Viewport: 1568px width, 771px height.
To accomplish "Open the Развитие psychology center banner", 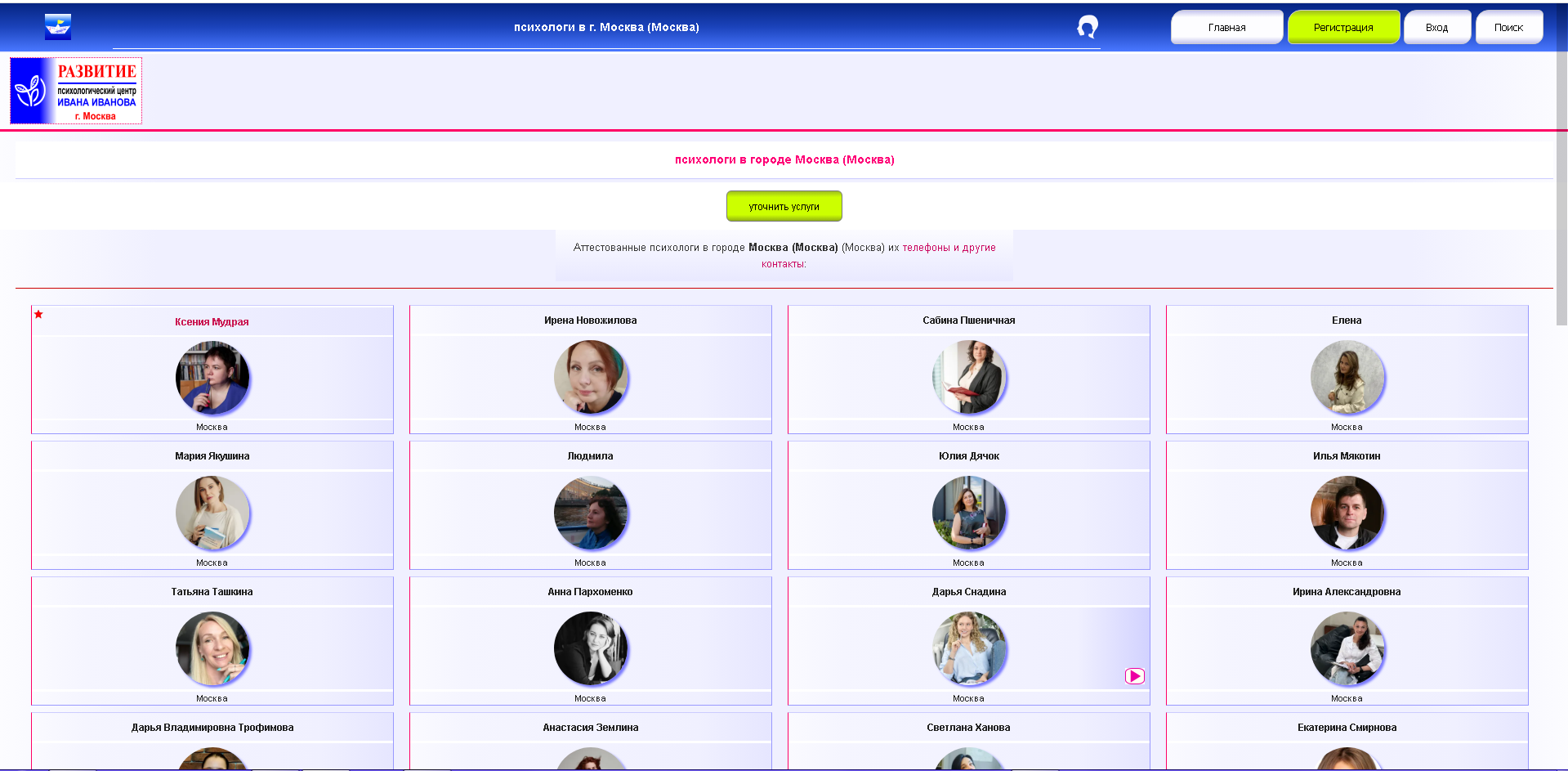I will coord(76,91).
